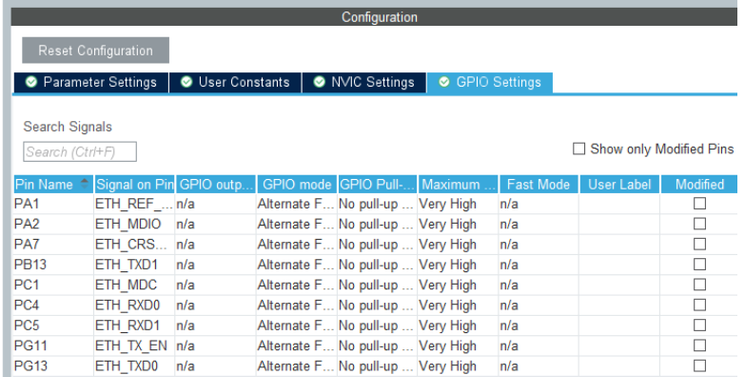Click green check icon on User Constants tab
The image size is (745, 377).
coord(186,82)
